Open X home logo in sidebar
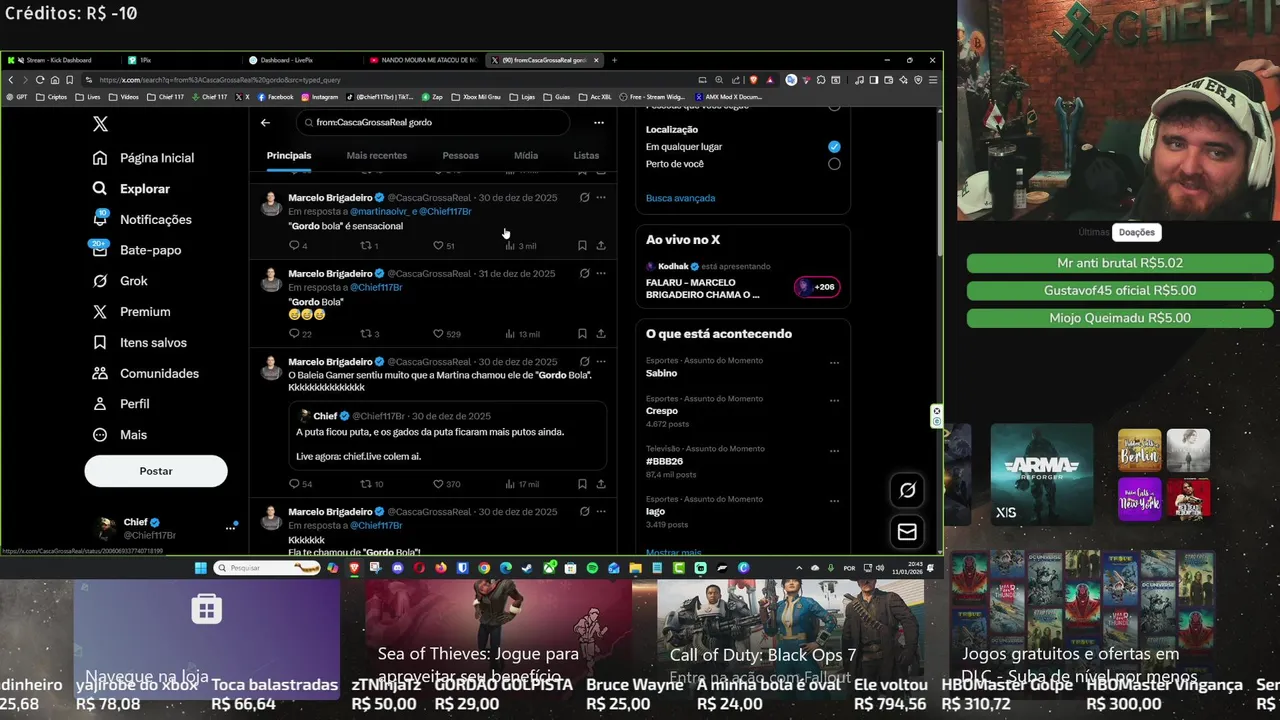 click(x=100, y=124)
